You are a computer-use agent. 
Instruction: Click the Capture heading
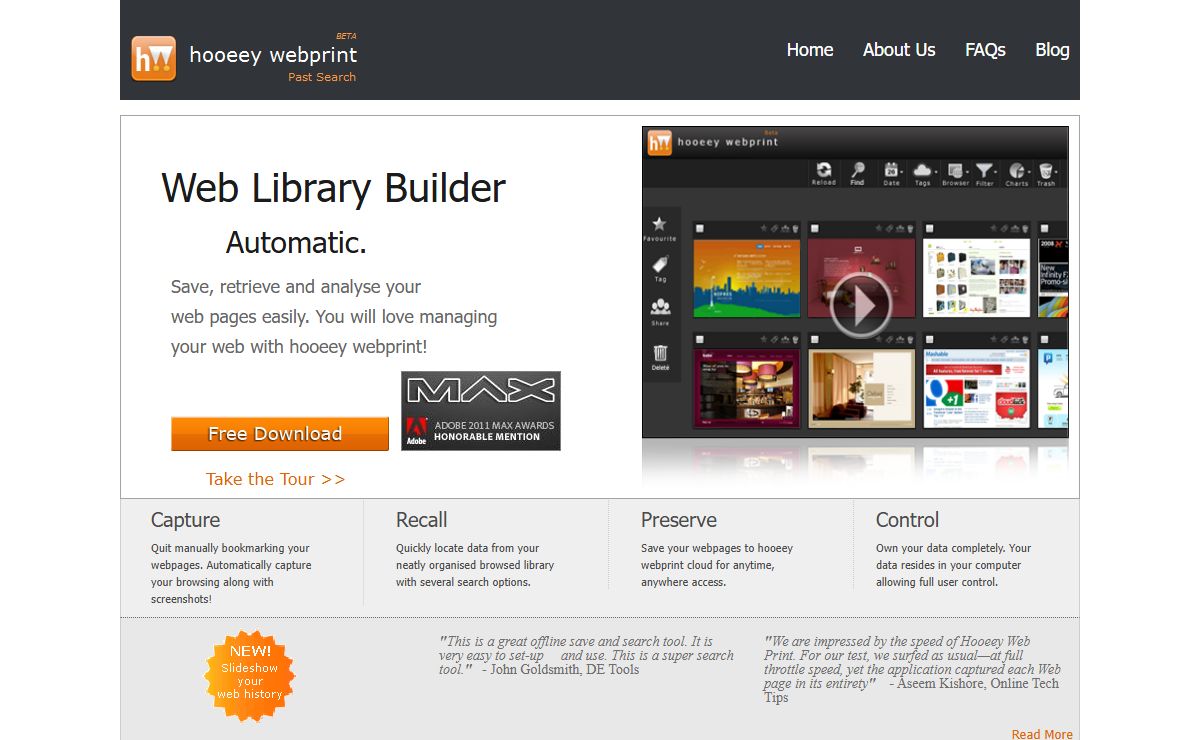(x=185, y=520)
